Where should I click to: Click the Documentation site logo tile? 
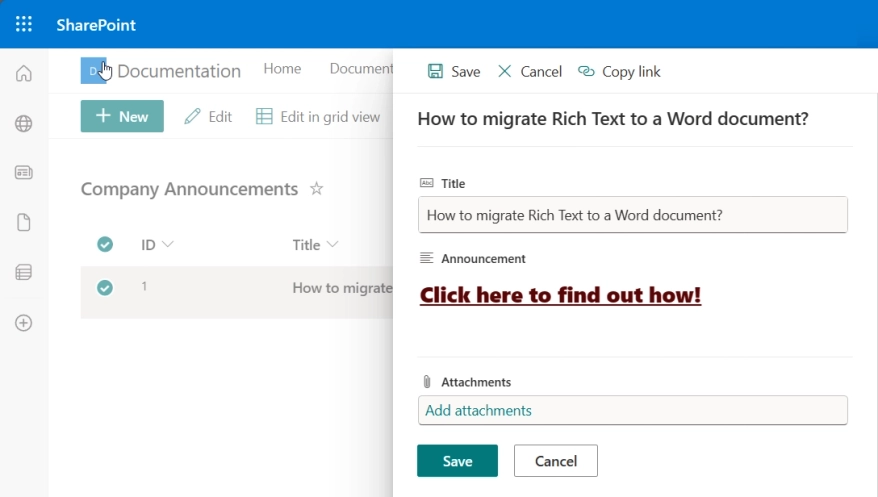(x=93, y=71)
